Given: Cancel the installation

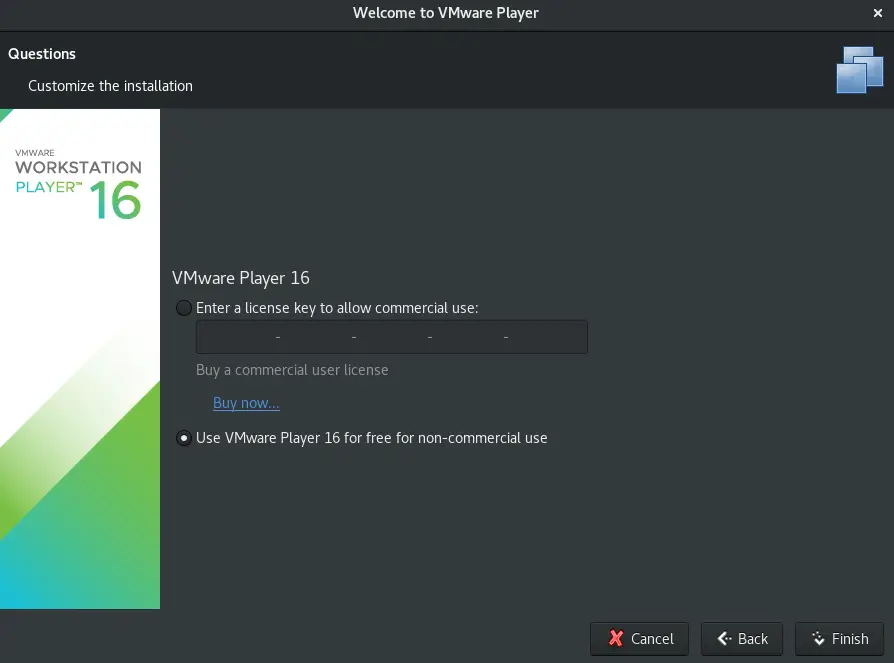Looking at the screenshot, I should [x=639, y=638].
